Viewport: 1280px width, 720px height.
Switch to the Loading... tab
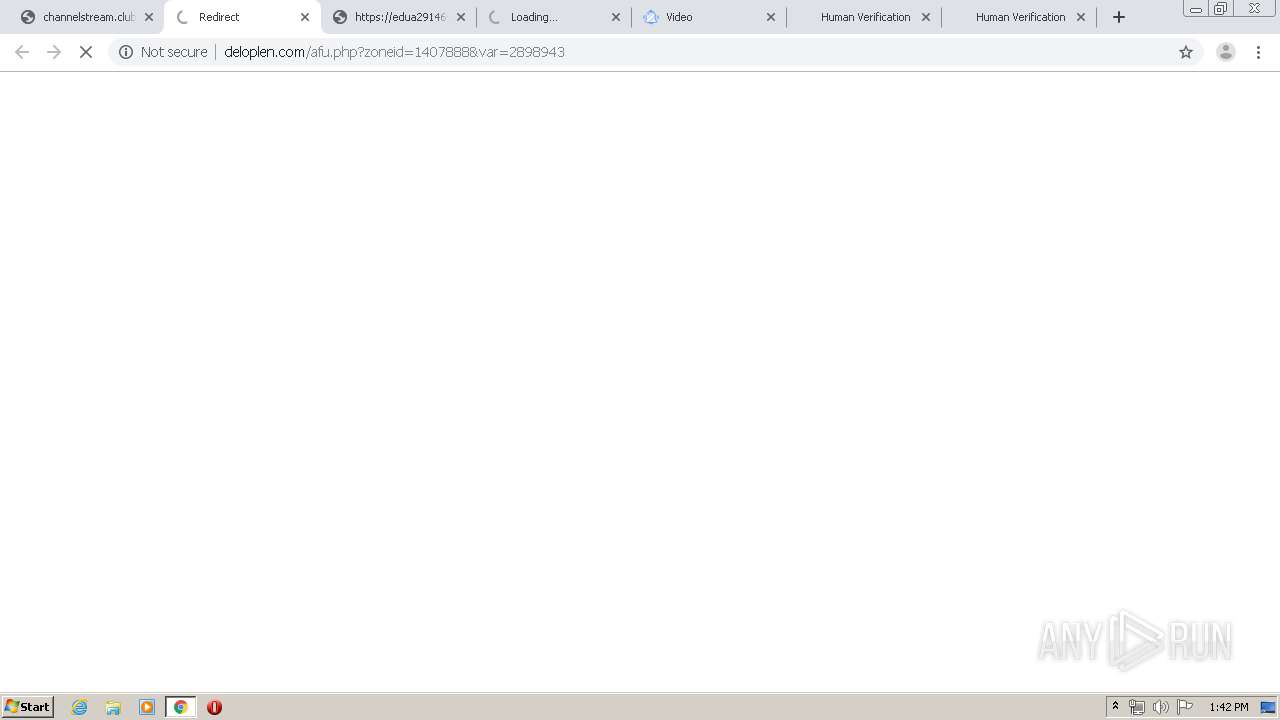553,17
